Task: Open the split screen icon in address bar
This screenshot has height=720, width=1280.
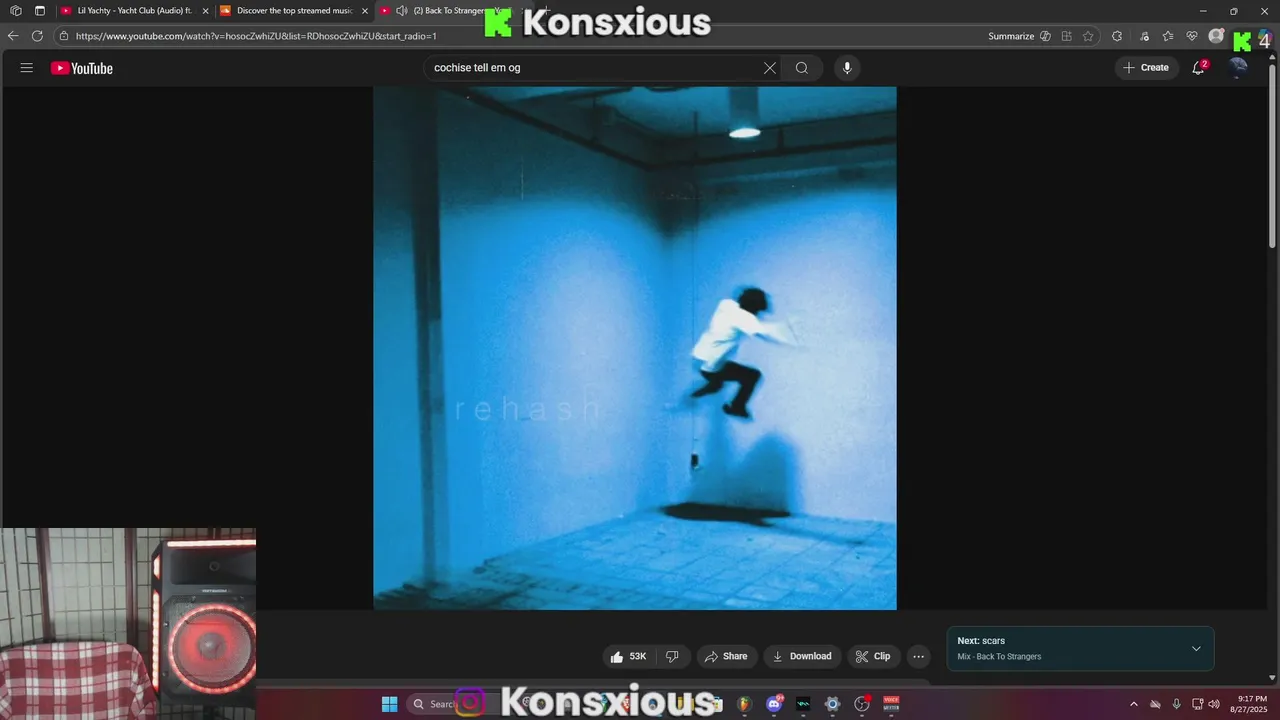Action: (1067, 36)
